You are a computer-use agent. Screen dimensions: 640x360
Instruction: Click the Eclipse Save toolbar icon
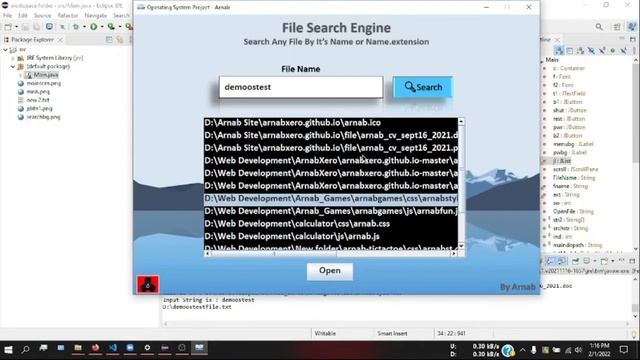[25, 27]
